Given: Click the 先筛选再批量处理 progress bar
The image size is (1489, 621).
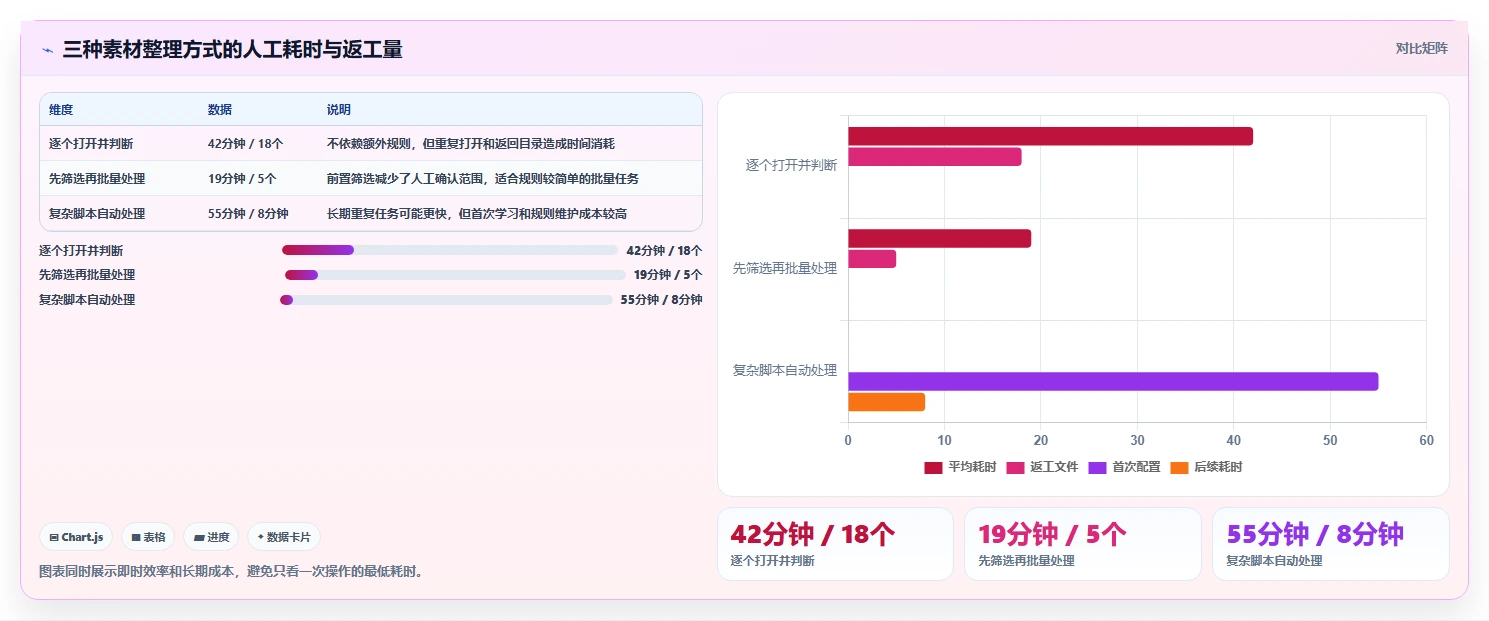Looking at the screenshot, I should pyautogui.click(x=455, y=275).
